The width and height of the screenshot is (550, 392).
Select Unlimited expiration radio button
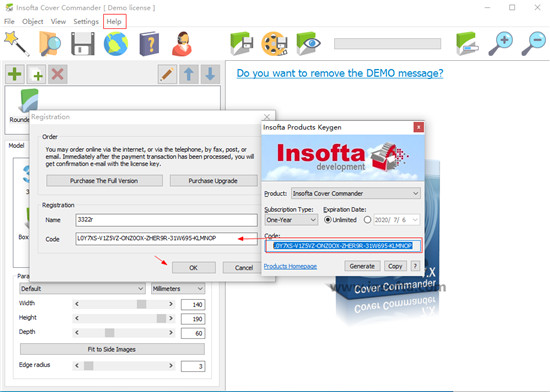pos(328,220)
